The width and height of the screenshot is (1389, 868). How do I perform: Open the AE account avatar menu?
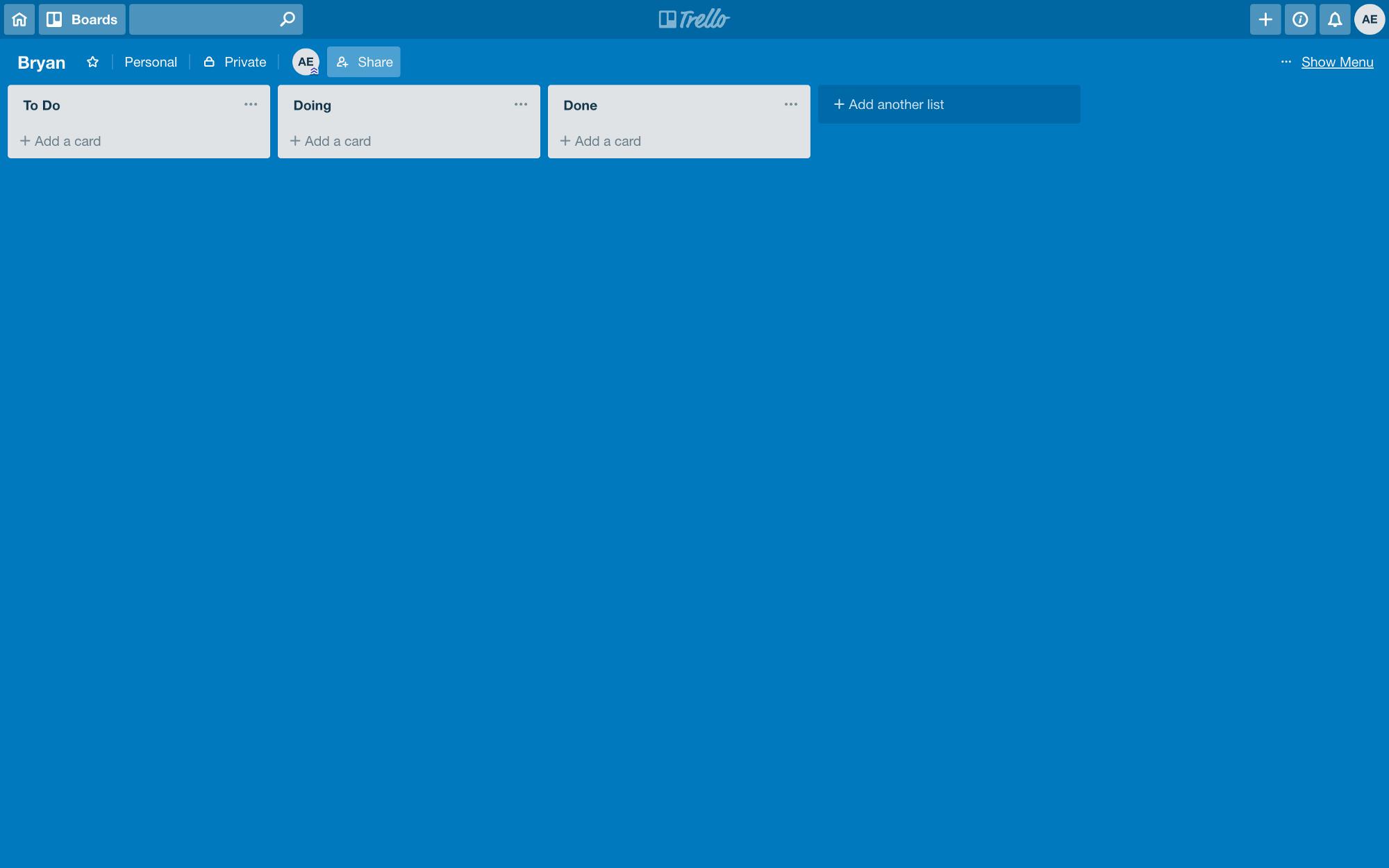pos(1370,19)
